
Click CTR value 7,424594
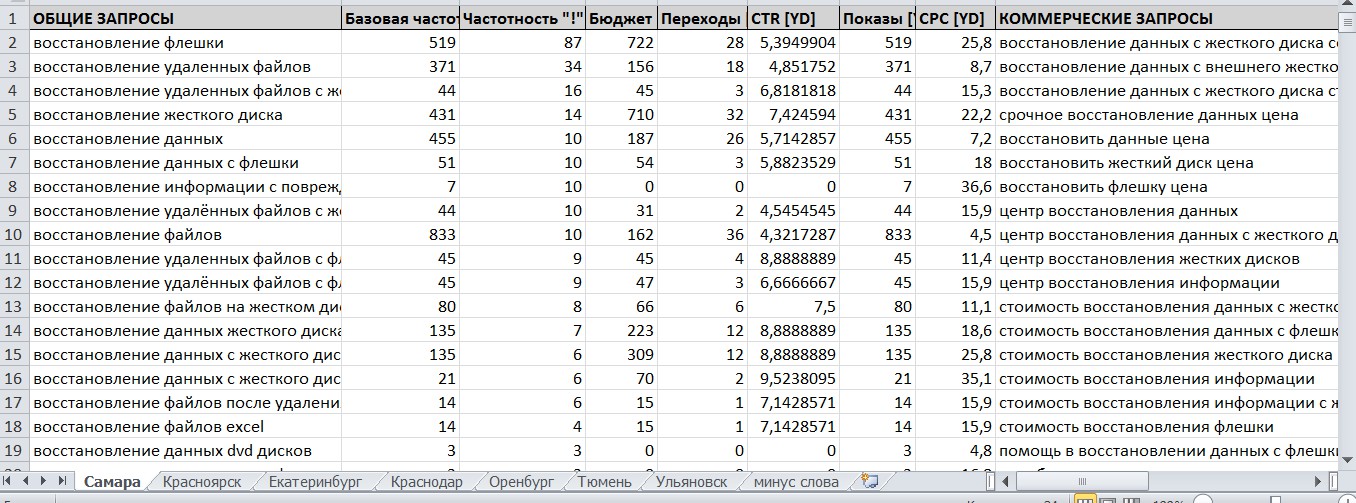(x=793, y=114)
